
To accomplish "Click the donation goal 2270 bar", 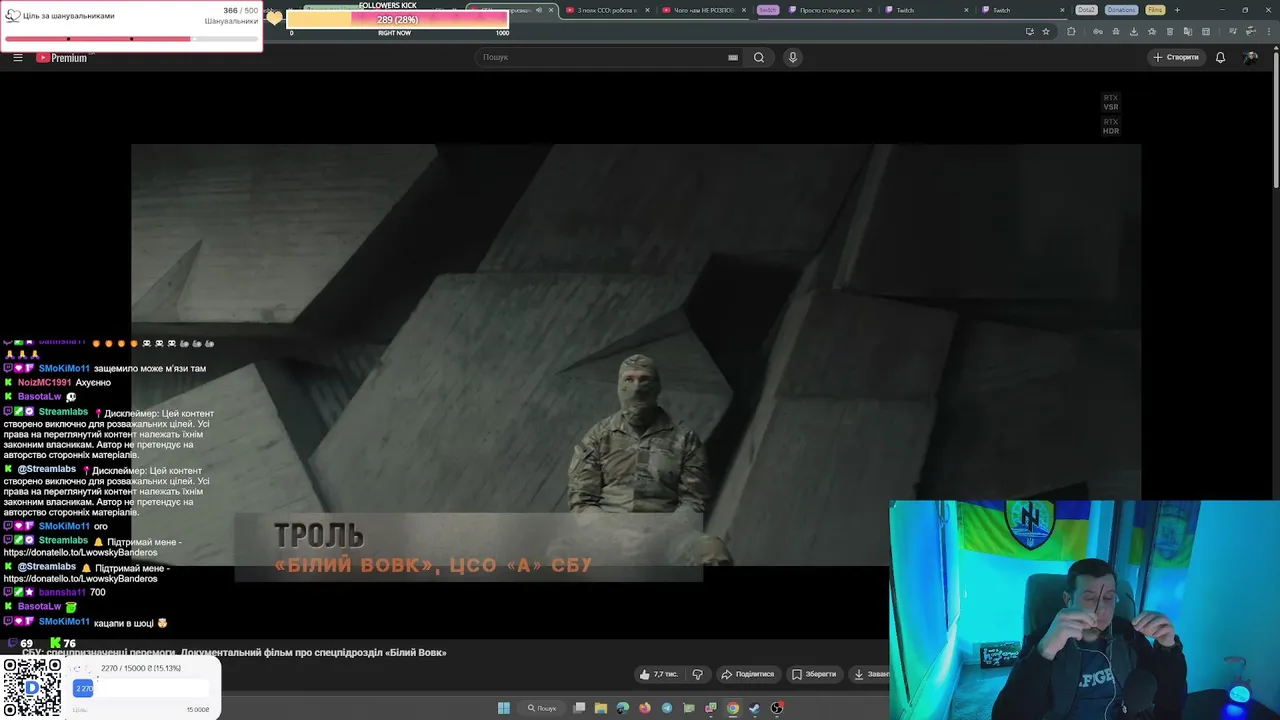I will 141,688.
